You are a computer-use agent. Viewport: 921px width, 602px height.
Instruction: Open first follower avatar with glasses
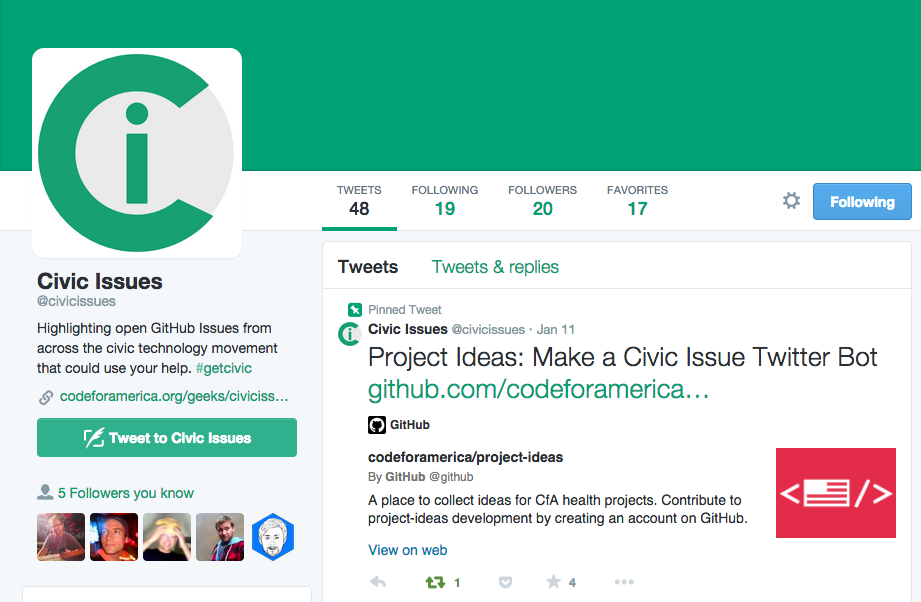[61, 537]
